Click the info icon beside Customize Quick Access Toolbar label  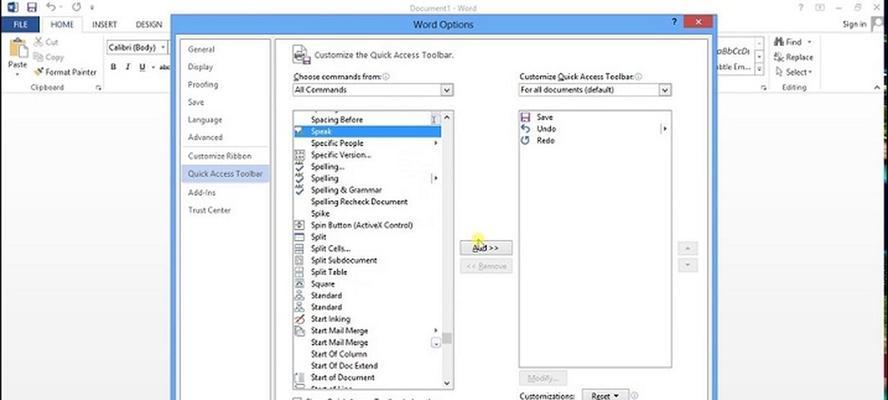point(638,76)
